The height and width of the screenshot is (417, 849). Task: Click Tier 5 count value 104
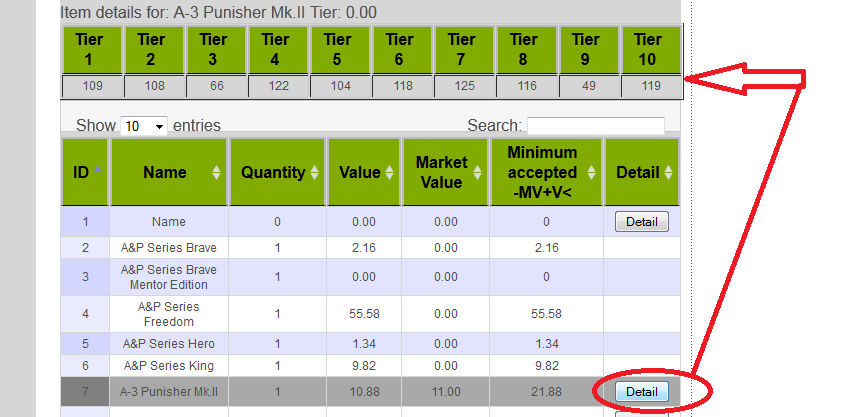click(x=340, y=86)
